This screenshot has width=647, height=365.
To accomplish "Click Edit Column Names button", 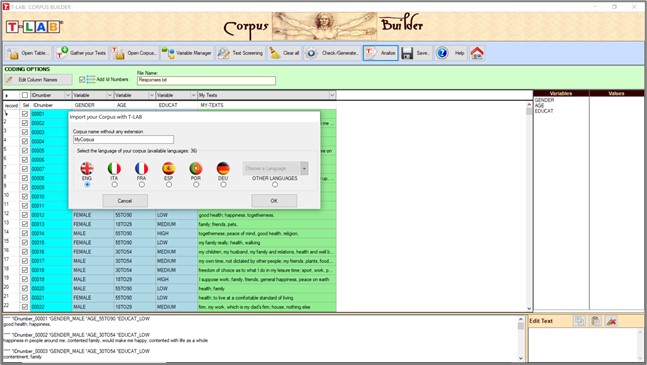I will pos(38,80).
